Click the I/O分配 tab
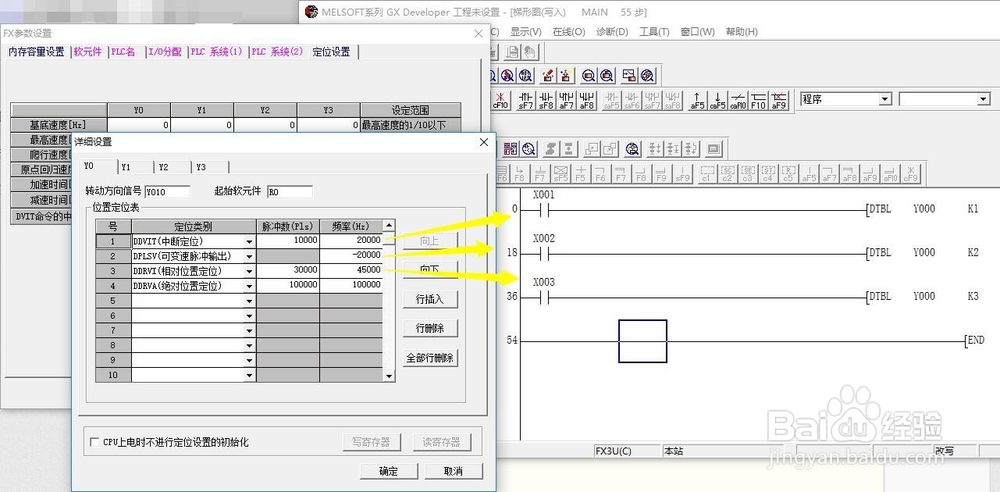Screen dimensions: 1000x492 click(165, 52)
